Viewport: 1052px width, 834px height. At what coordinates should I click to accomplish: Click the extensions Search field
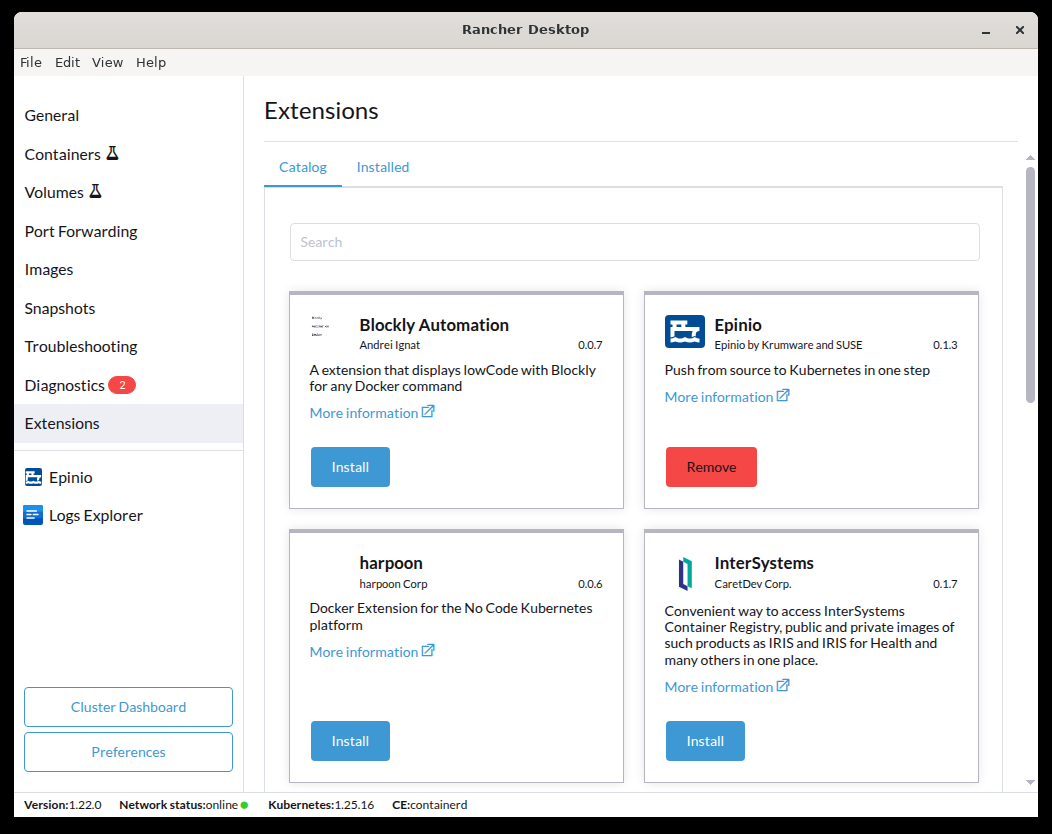point(634,242)
